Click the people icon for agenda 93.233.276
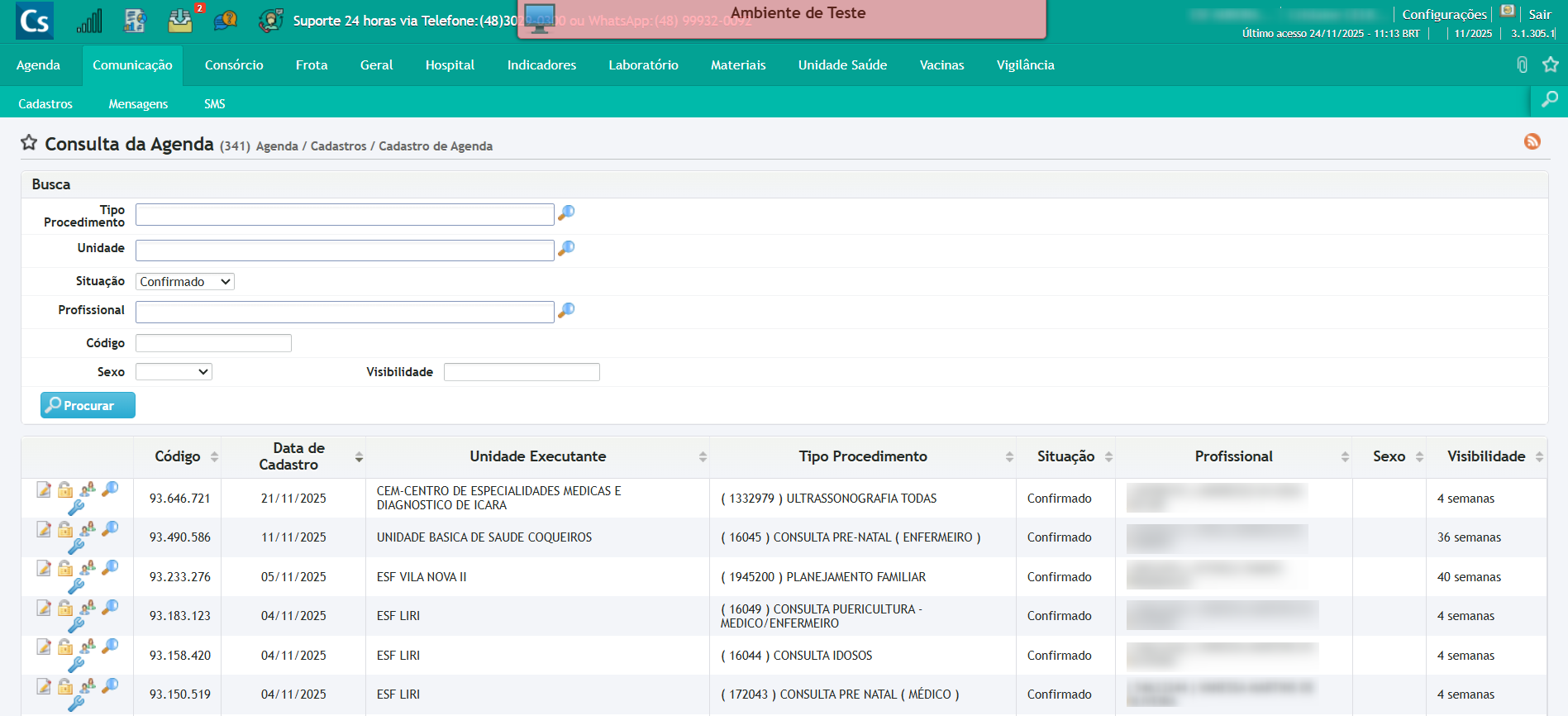This screenshot has width=1568, height=716. [x=88, y=568]
